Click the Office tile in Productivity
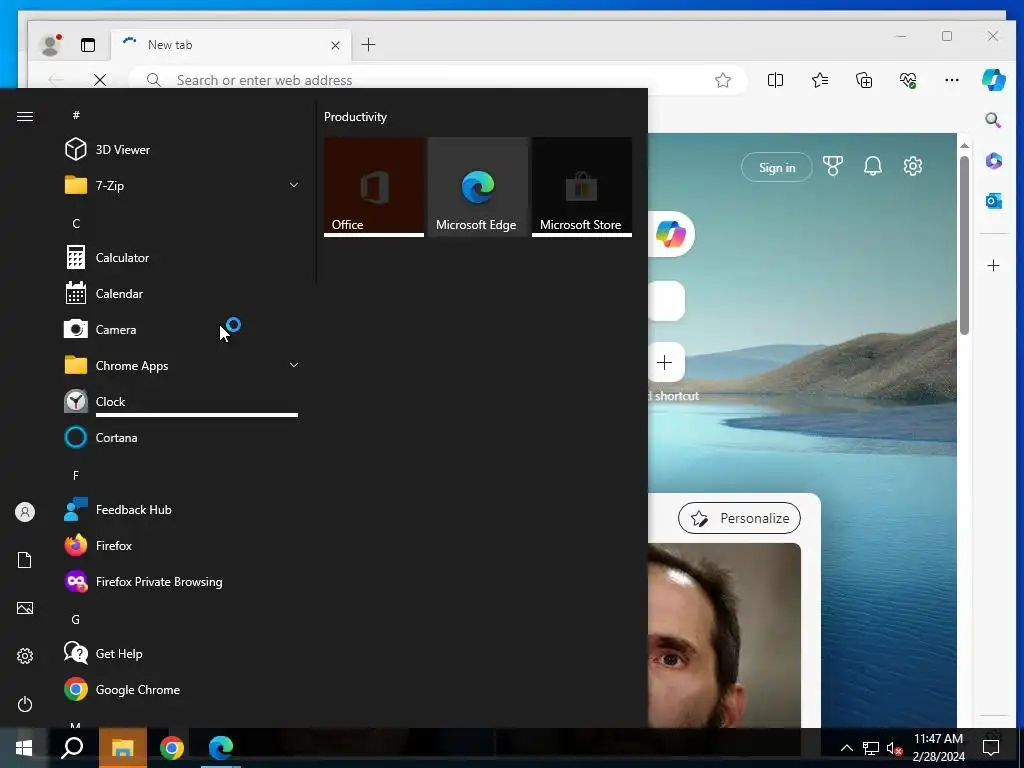The image size is (1024, 768). pyautogui.click(x=374, y=187)
